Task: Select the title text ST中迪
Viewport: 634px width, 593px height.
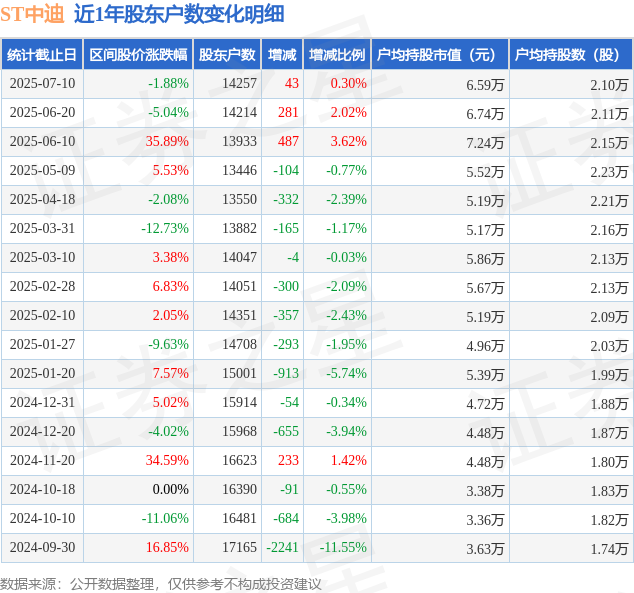Action: pyautogui.click(x=32, y=14)
